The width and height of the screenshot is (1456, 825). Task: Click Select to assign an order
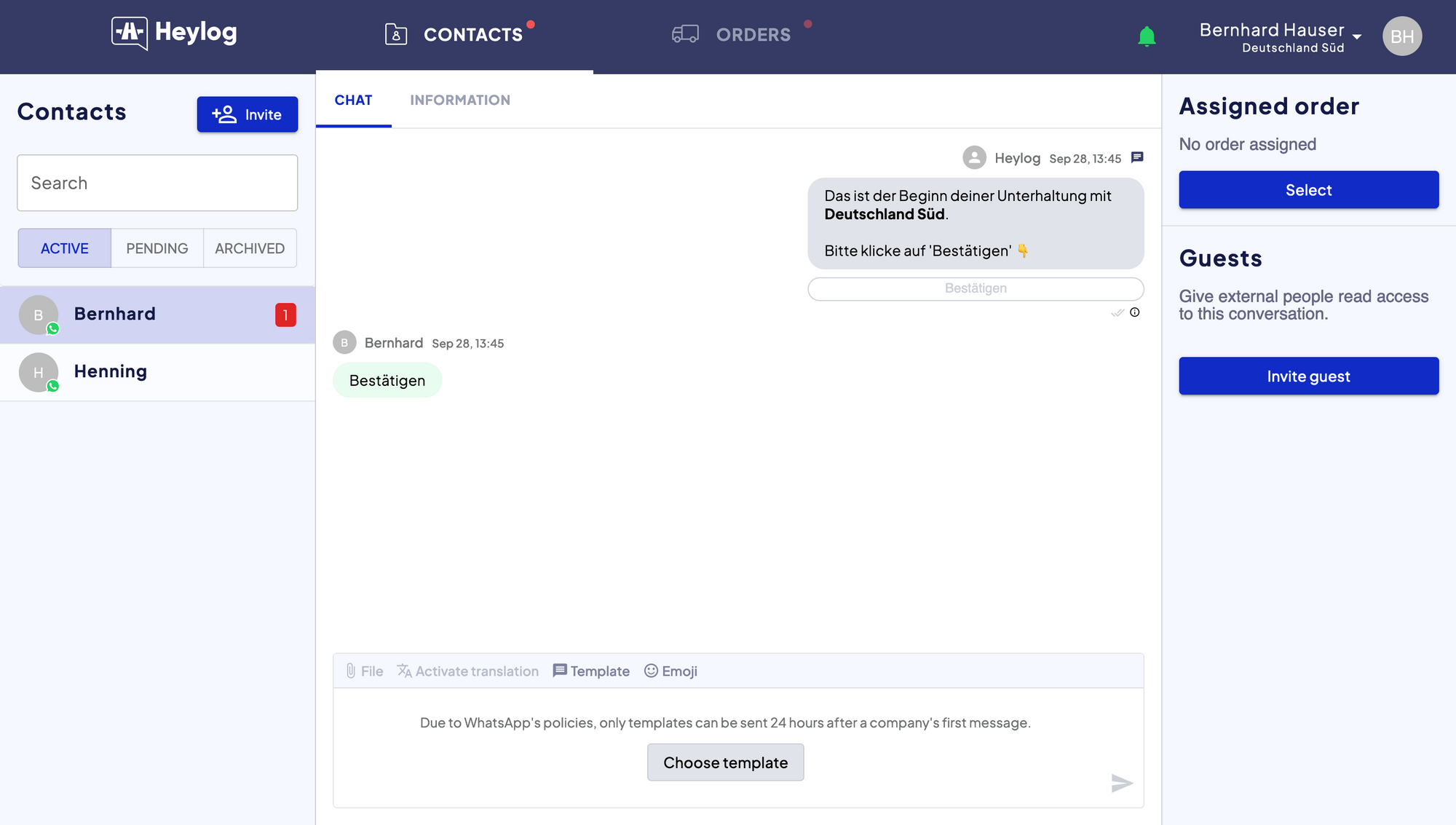coord(1308,190)
